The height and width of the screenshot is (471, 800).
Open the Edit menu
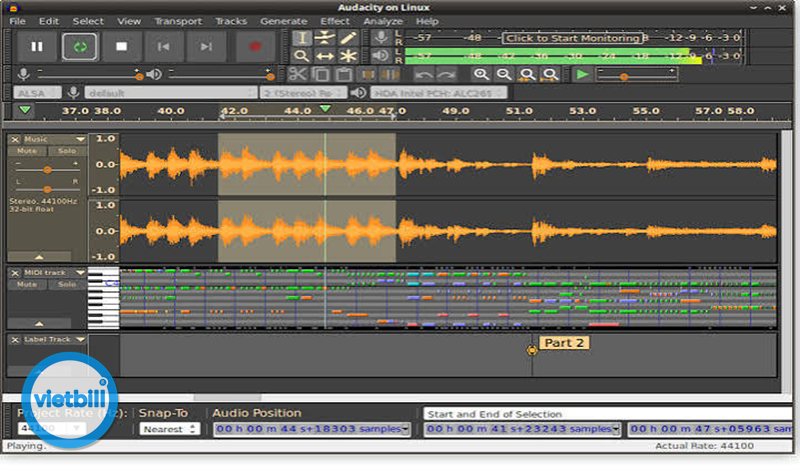[x=48, y=21]
